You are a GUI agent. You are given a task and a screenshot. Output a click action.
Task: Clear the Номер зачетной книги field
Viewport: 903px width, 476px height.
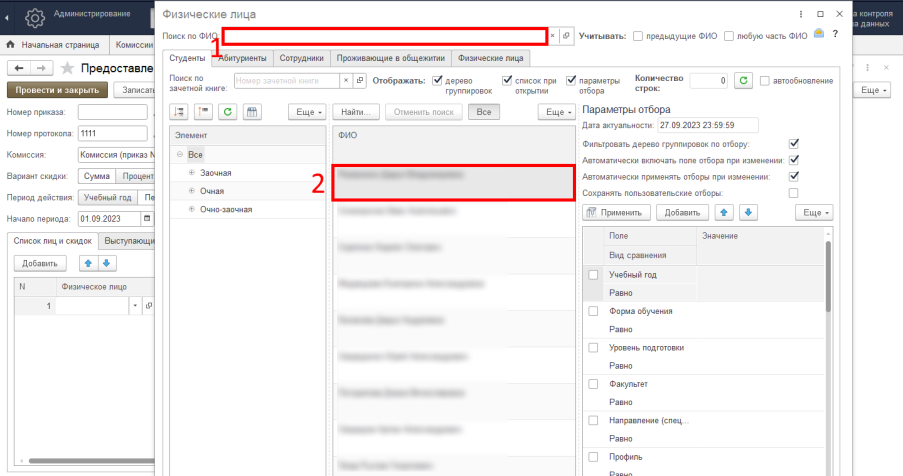tap(346, 81)
